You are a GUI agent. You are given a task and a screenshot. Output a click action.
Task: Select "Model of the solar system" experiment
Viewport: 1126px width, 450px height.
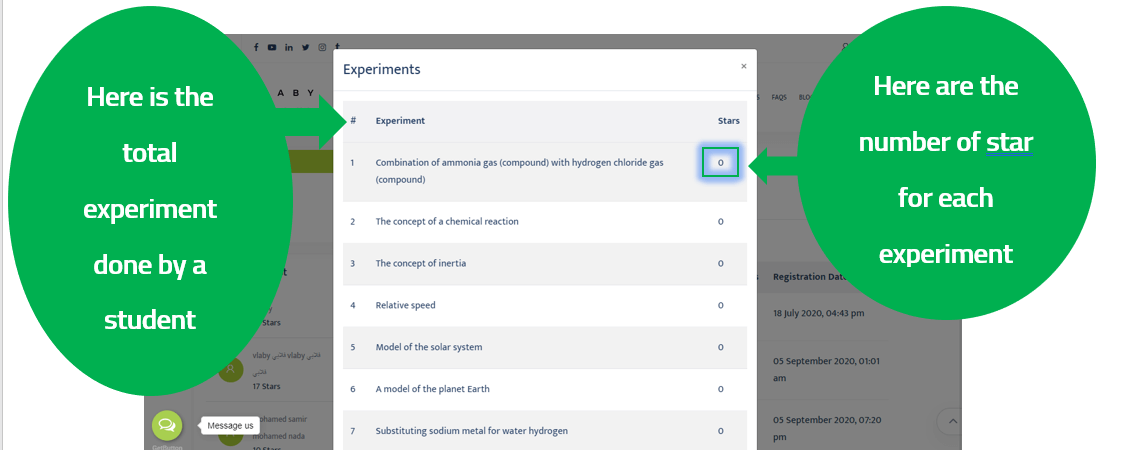pos(428,347)
